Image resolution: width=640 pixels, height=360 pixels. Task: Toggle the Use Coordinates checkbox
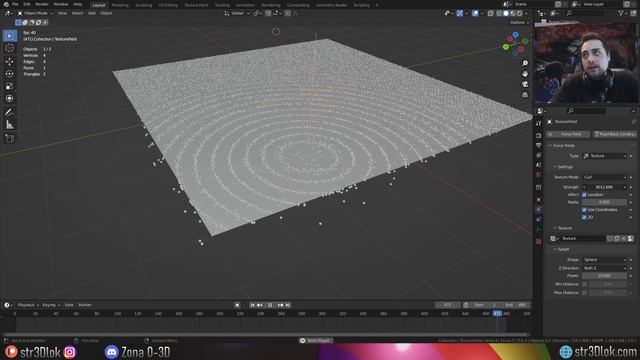(x=584, y=210)
